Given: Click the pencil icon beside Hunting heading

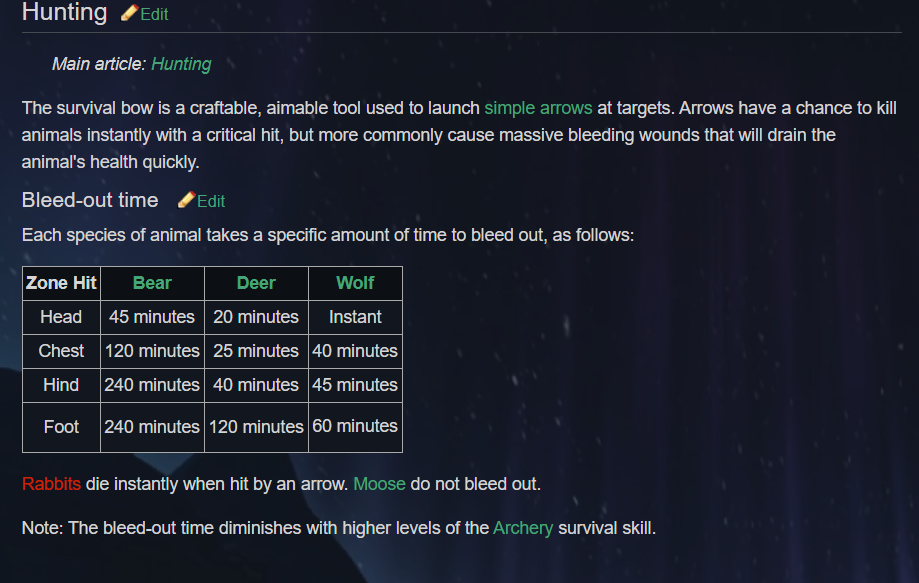Looking at the screenshot, I should (129, 13).
